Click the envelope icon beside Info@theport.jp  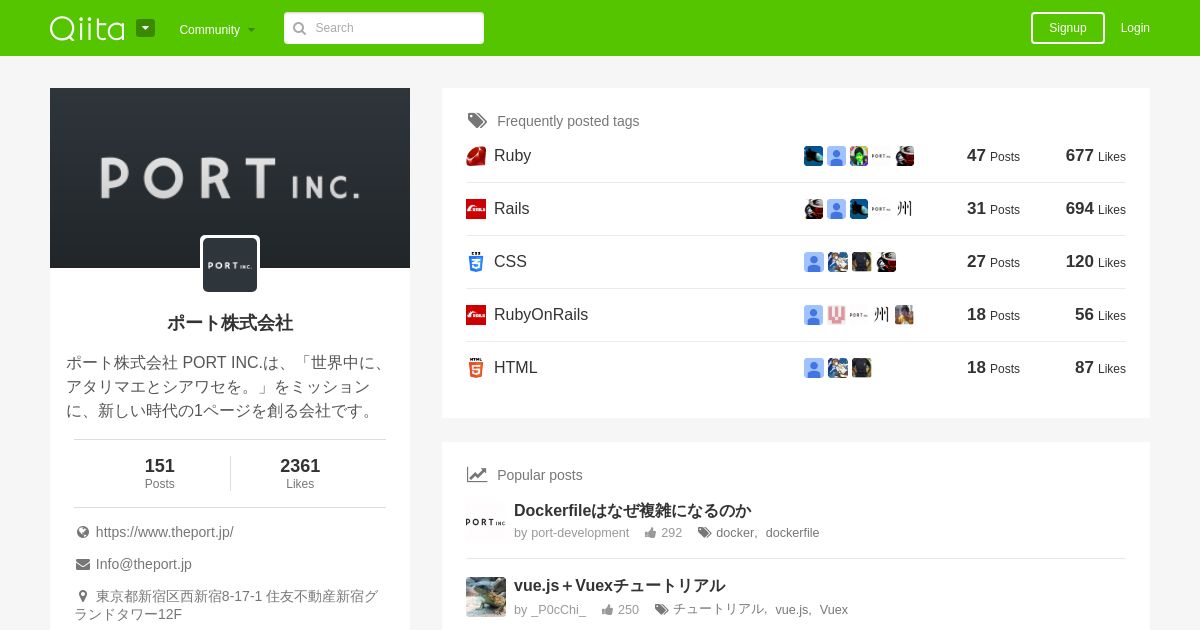tap(83, 564)
